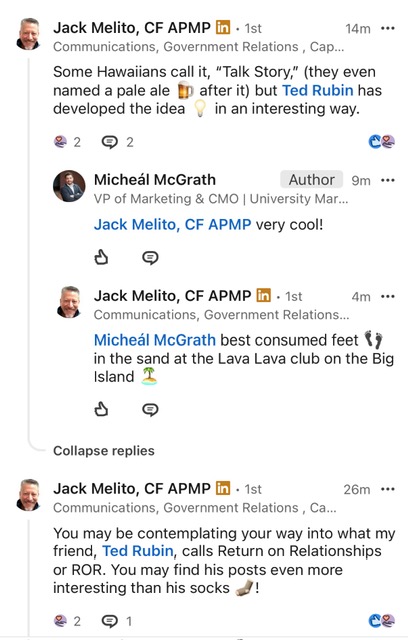The width and height of the screenshot is (408, 640).
Task: Open Ted Rubin mention in Talk Story comment
Action: click(317, 90)
